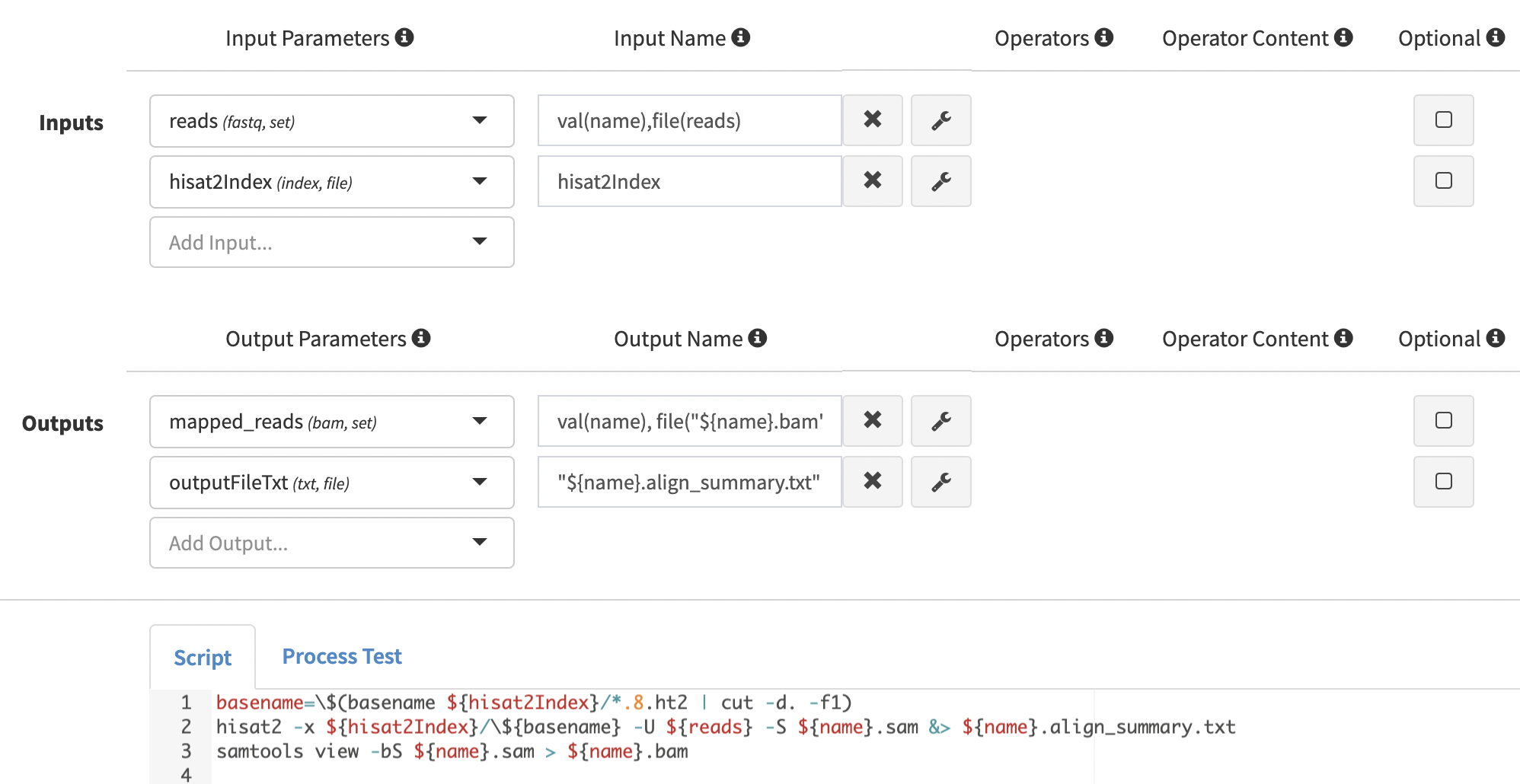Viewport: 1520px width, 784px height.
Task: Show info for Optional in Inputs section
Action: click(1496, 37)
